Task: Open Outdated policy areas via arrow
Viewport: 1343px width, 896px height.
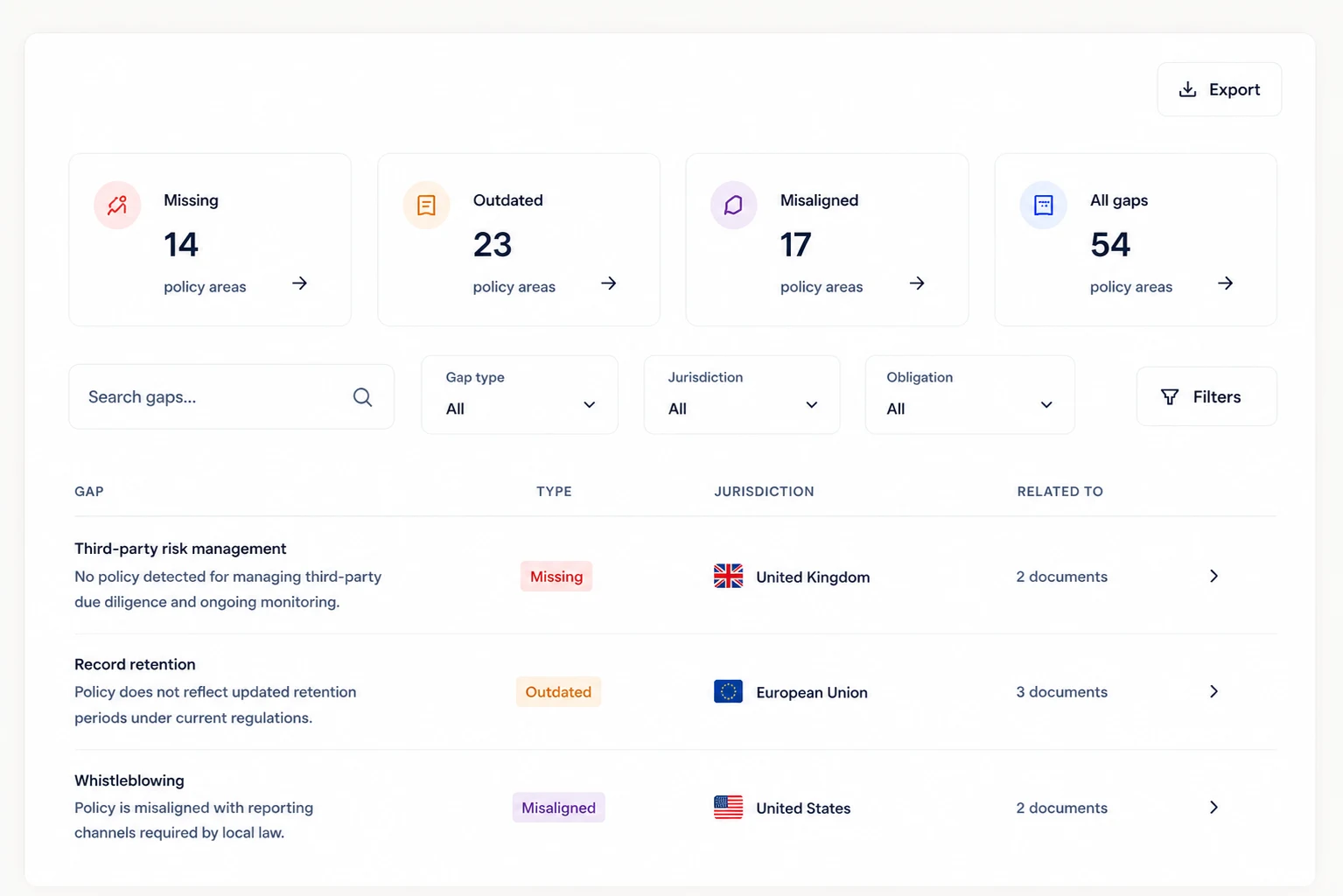Action: coord(609,283)
